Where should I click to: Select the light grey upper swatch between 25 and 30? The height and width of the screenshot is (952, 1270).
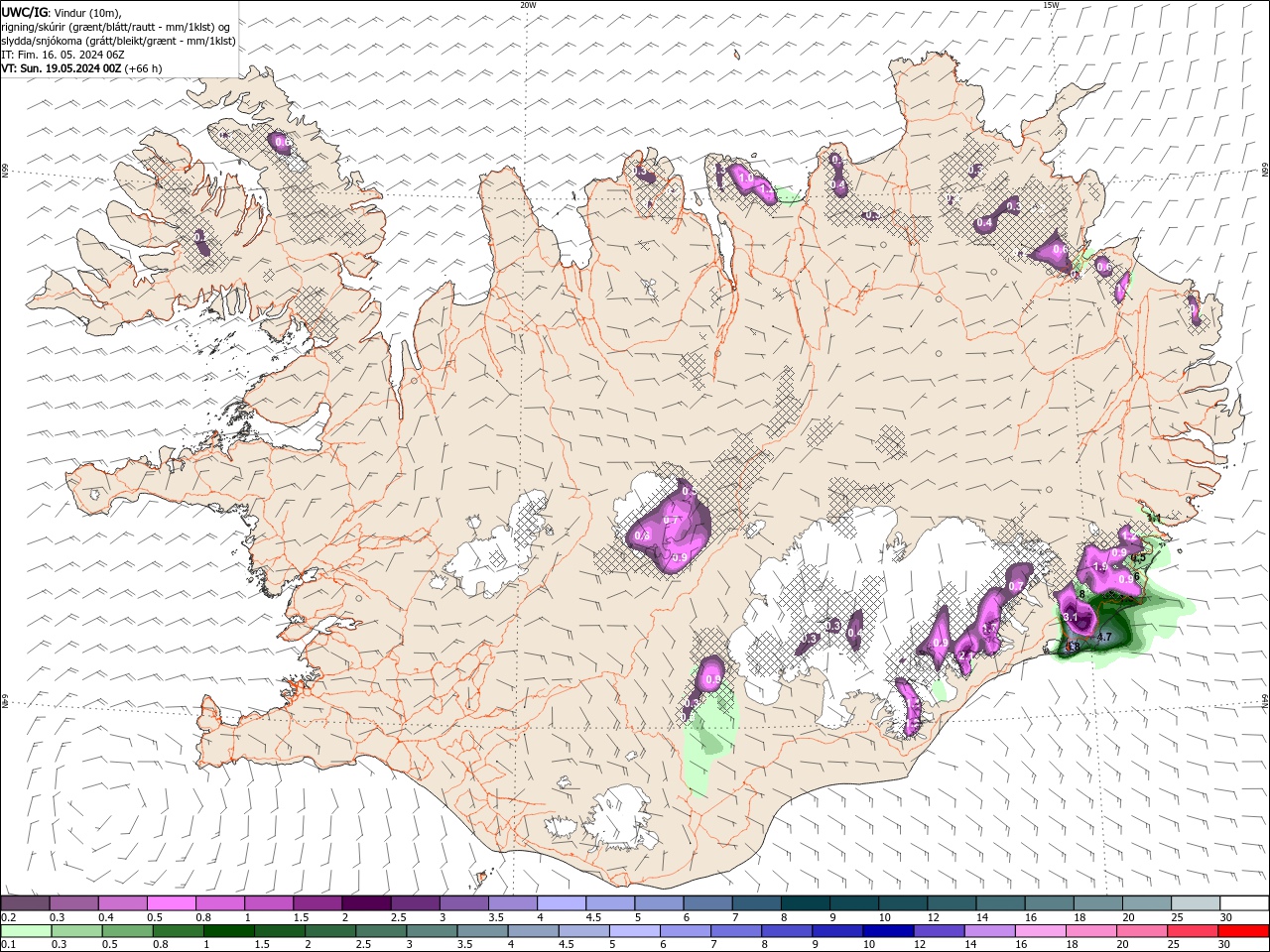click(1195, 903)
